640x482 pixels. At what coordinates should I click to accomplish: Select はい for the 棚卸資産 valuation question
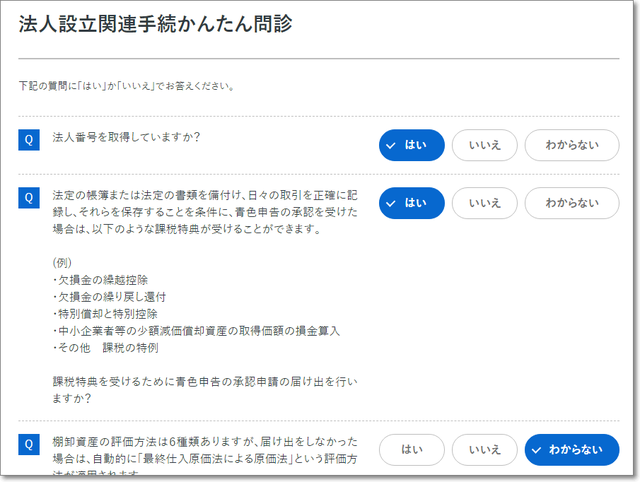tap(411, 450)
